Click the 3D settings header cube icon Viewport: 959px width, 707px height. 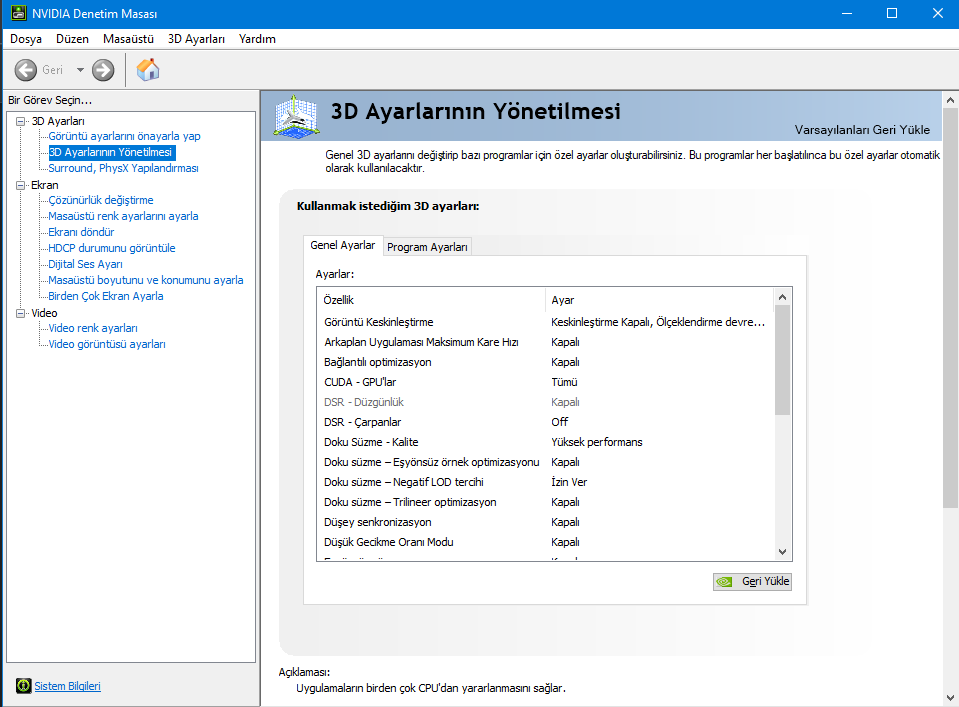297,116
